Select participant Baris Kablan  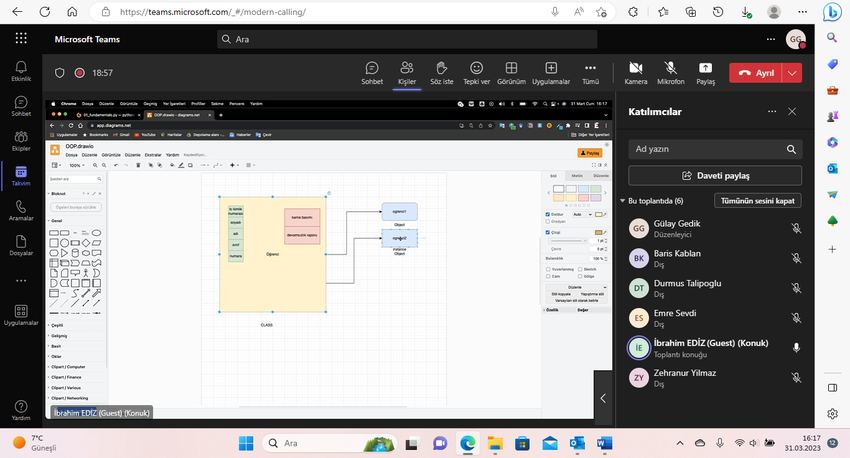tap(715, 258)
